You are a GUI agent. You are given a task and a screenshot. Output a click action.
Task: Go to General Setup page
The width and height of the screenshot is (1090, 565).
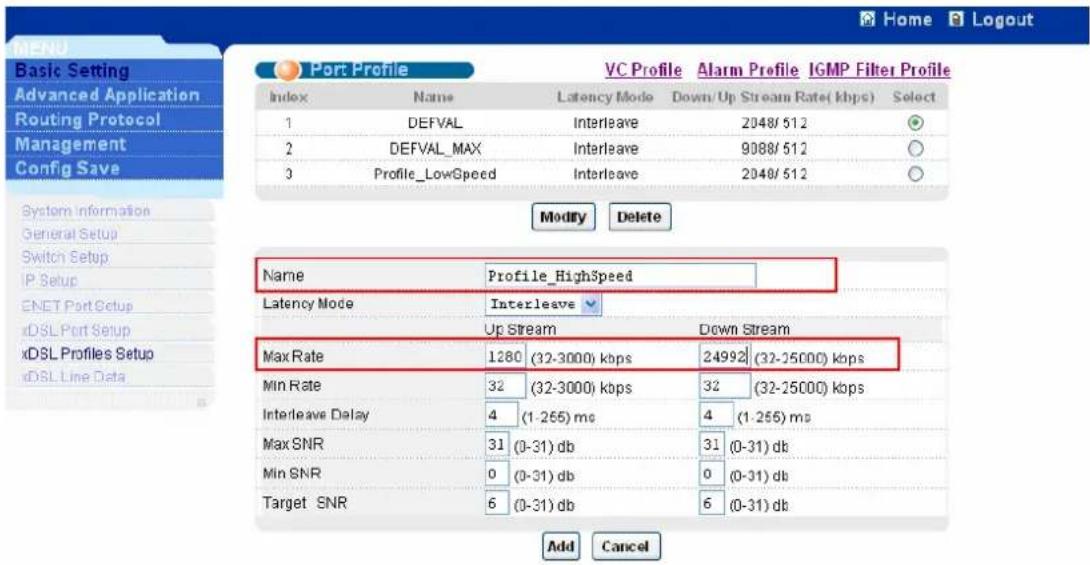[70, 234]
